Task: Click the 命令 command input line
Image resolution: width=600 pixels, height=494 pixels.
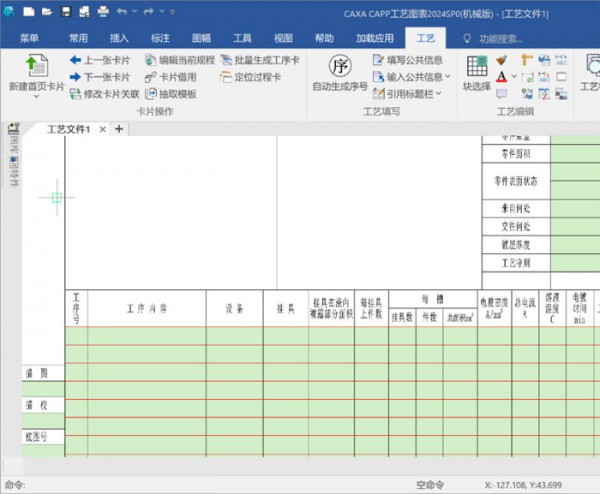Action: click(207, 485)
